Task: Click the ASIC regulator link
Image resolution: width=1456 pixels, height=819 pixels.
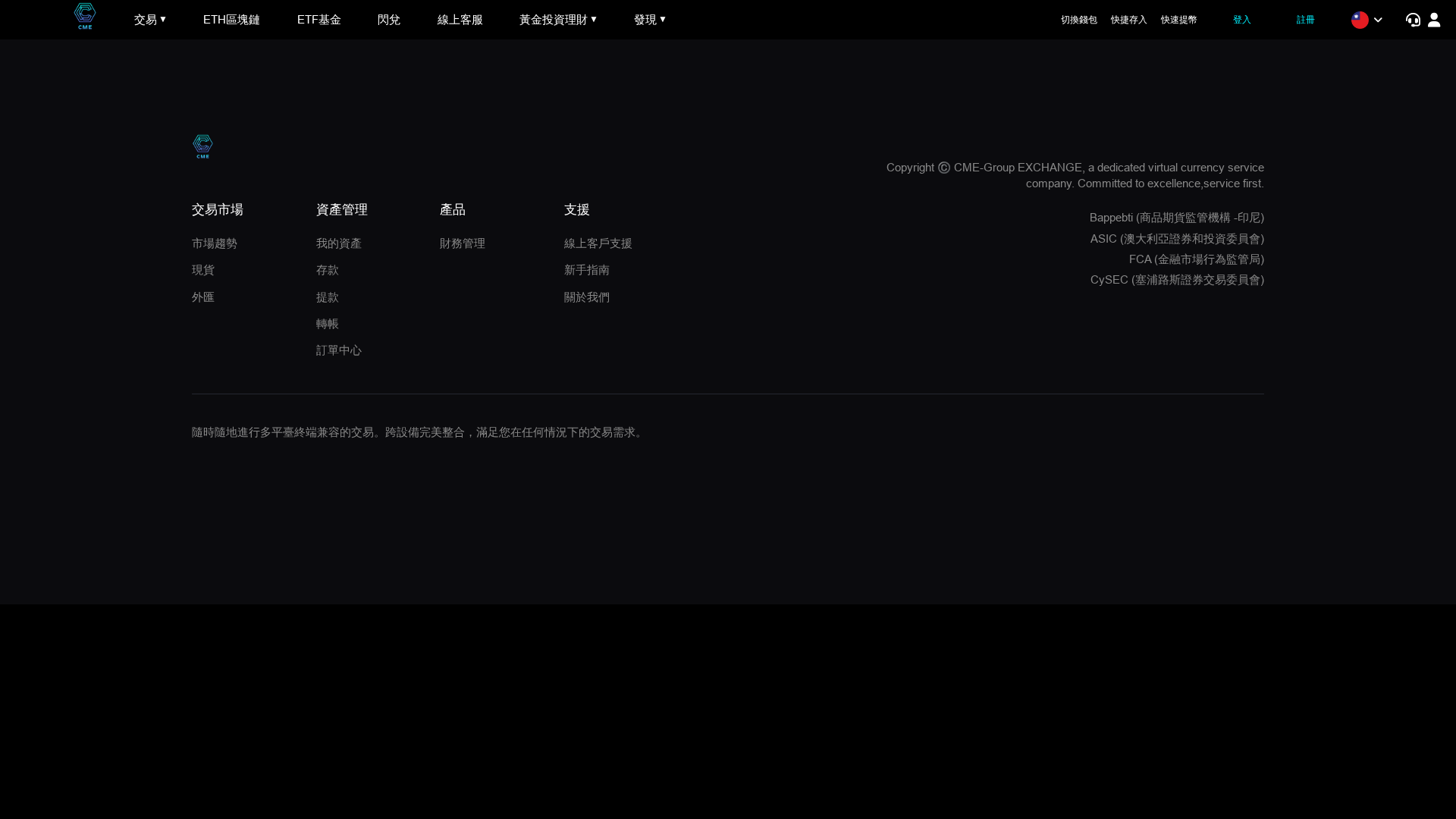Action: 1177,239
